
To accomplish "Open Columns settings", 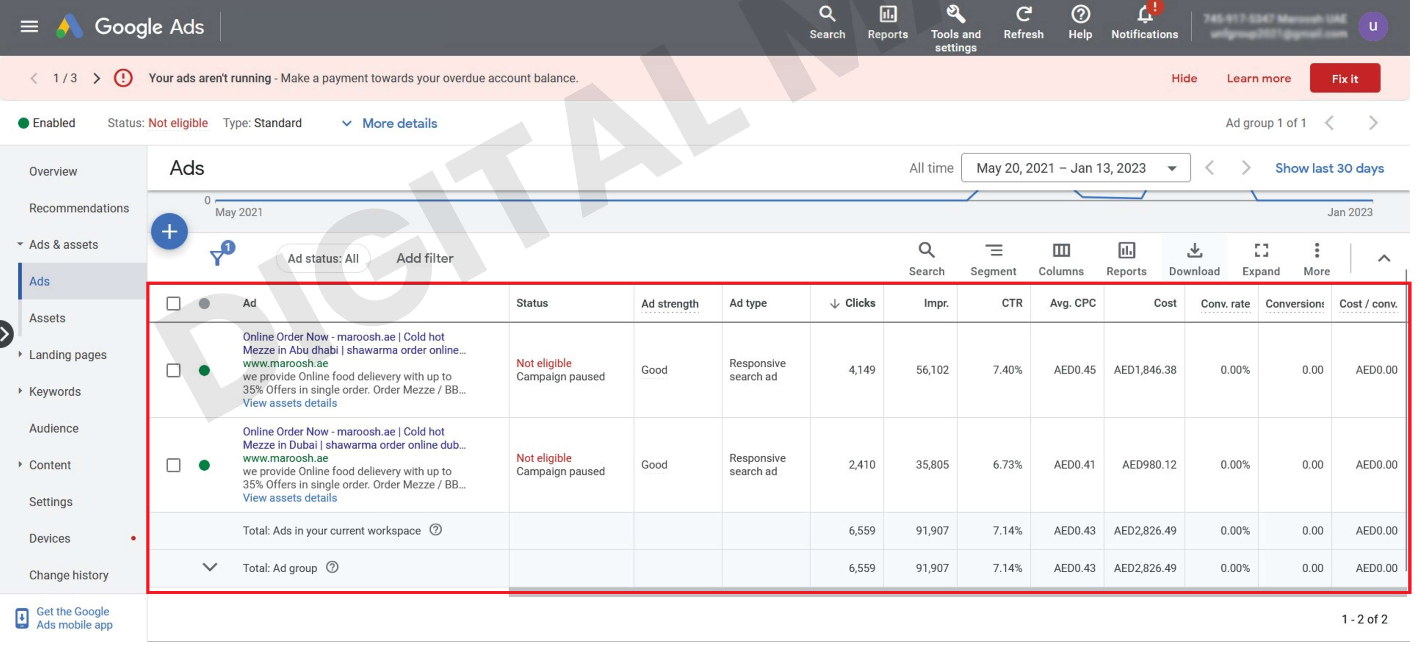I will tap(1061, 259).
